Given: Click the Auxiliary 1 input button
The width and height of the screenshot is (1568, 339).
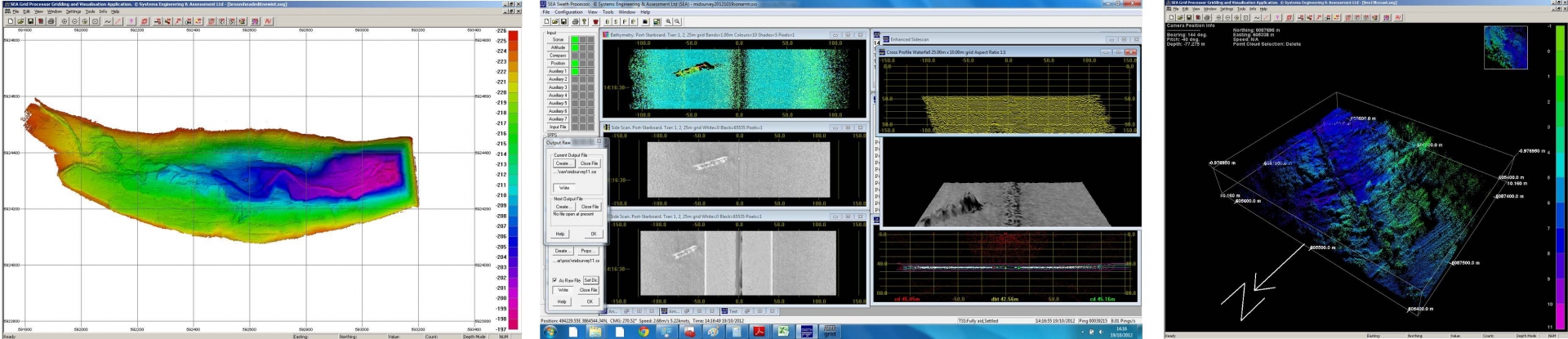Looking at the screenshot, I should click(557, 71).
